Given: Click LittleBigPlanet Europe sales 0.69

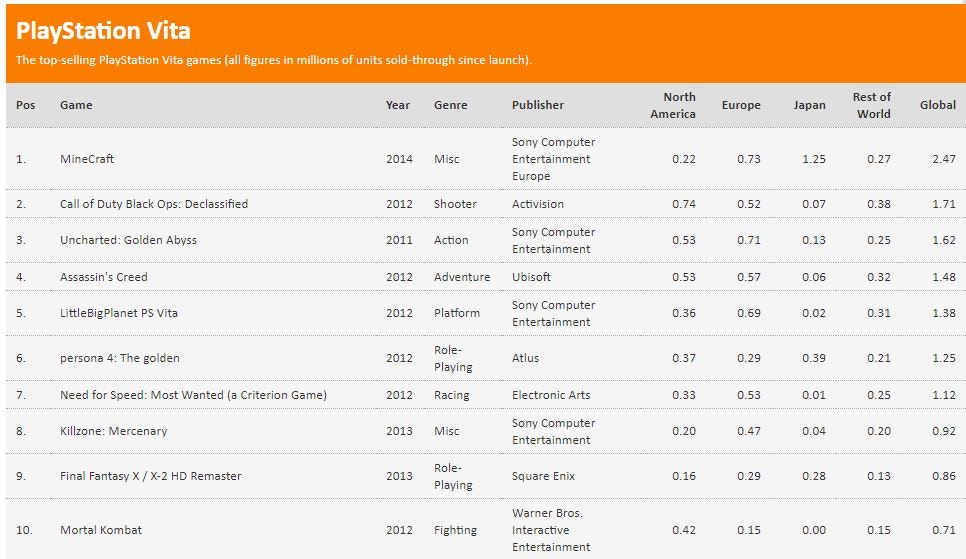Looking at the screenshot, I should [x=749, y=313].
